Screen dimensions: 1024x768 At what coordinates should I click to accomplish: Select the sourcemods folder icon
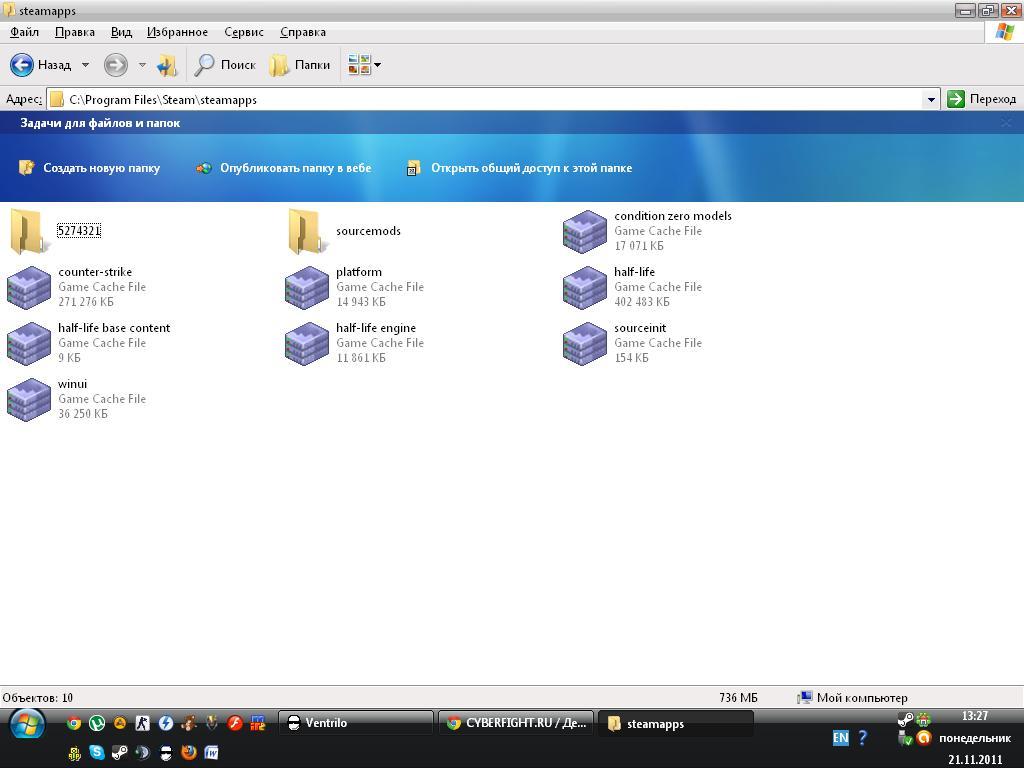point(306,231)
